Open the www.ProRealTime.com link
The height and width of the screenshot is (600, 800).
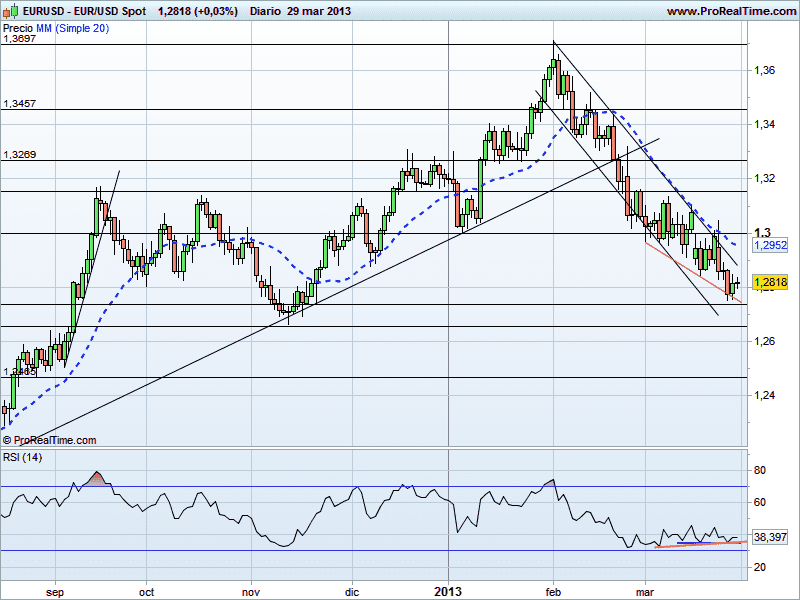732,11
